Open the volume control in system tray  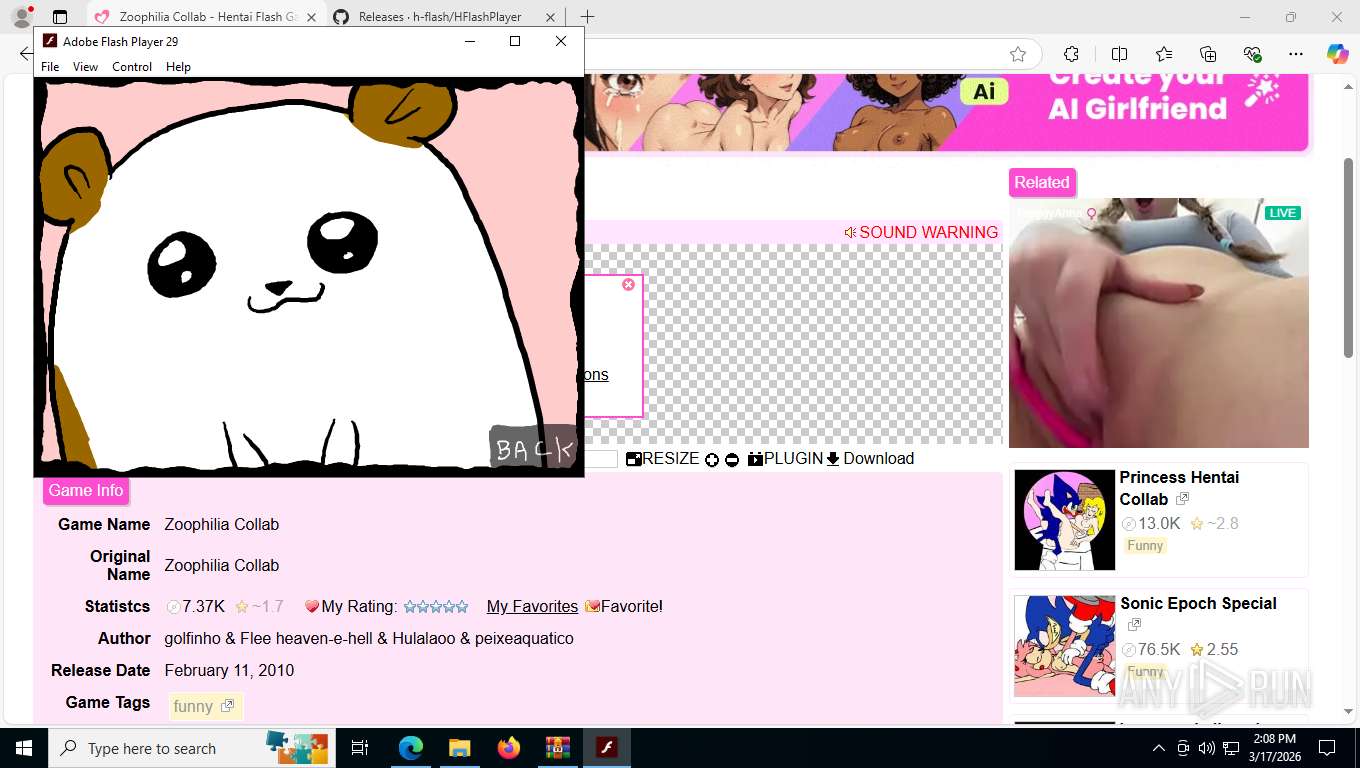click(x=1207, y=748)
